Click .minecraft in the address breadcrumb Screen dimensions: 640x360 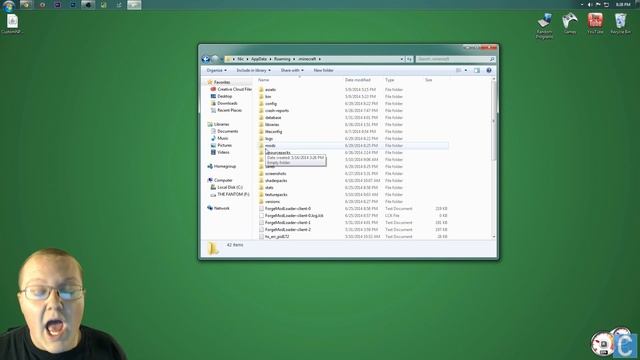[307, 59]
